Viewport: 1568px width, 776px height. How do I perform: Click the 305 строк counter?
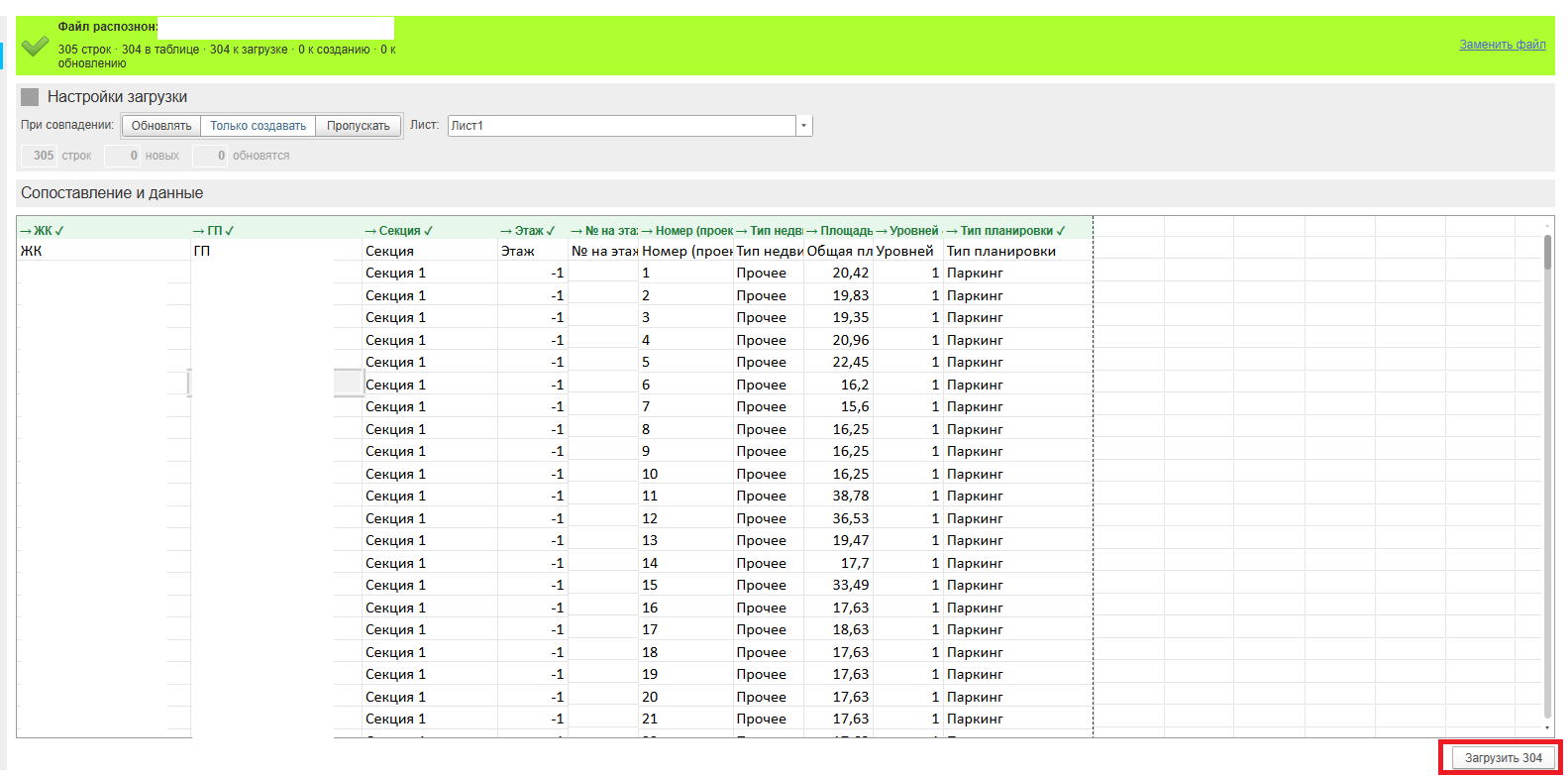pyautogui.click(x=57, y=156)
